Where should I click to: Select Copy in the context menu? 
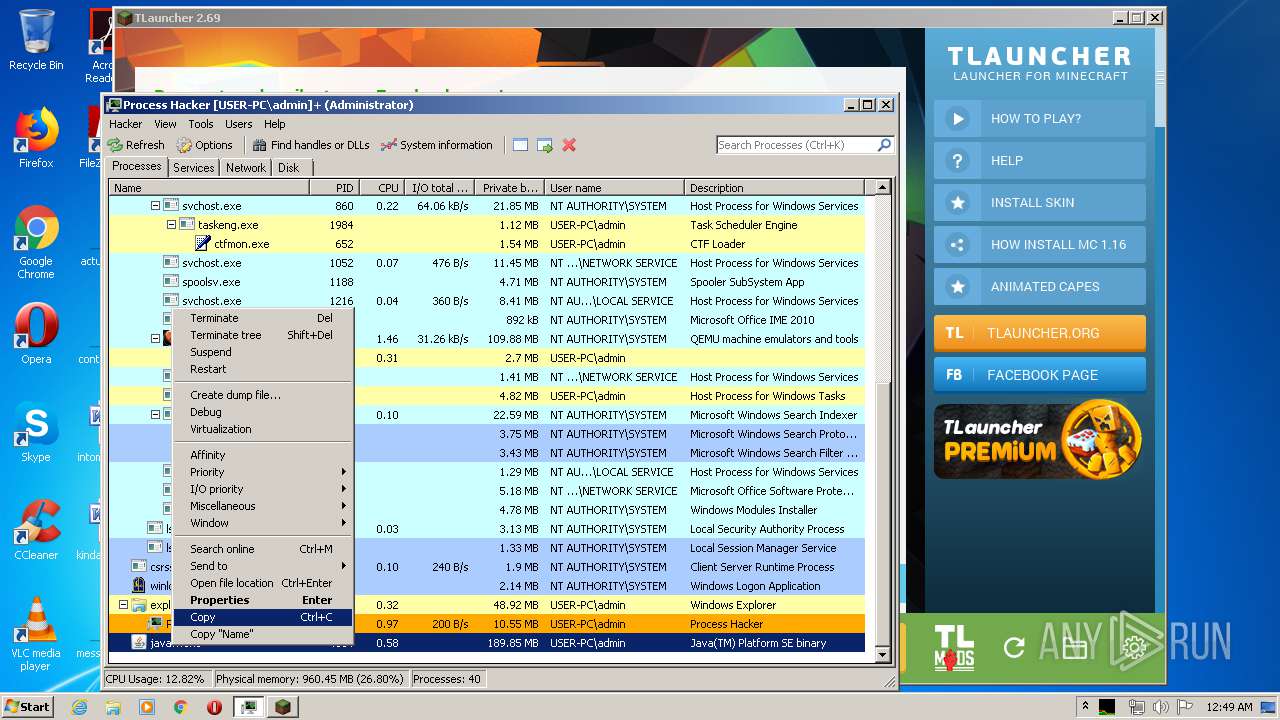[x=262, y=617]
